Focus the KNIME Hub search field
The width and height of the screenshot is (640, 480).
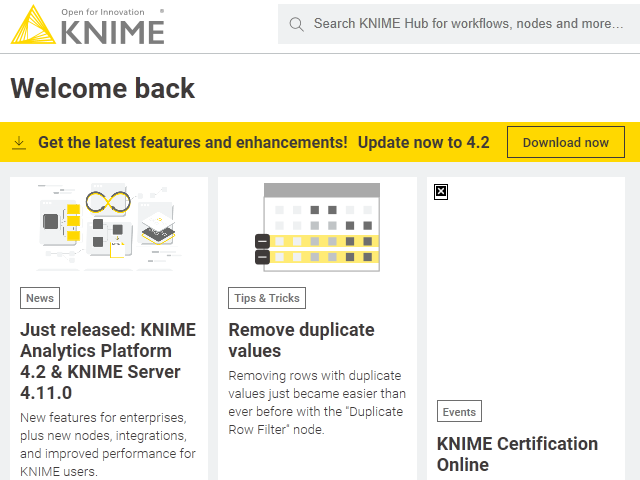click(x=459, y=24)
